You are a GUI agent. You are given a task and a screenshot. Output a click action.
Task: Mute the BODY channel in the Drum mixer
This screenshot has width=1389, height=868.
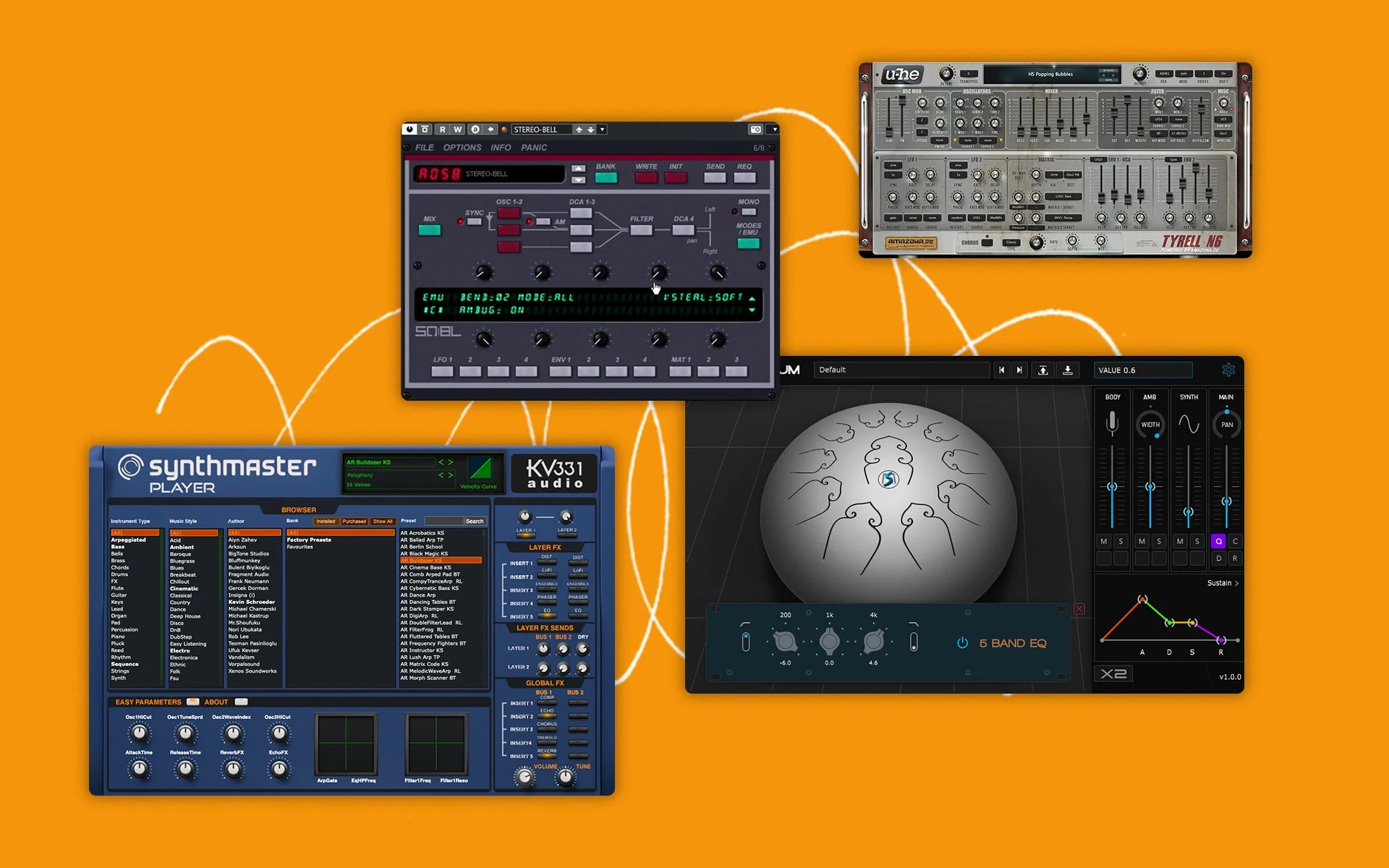(1104, 541)
